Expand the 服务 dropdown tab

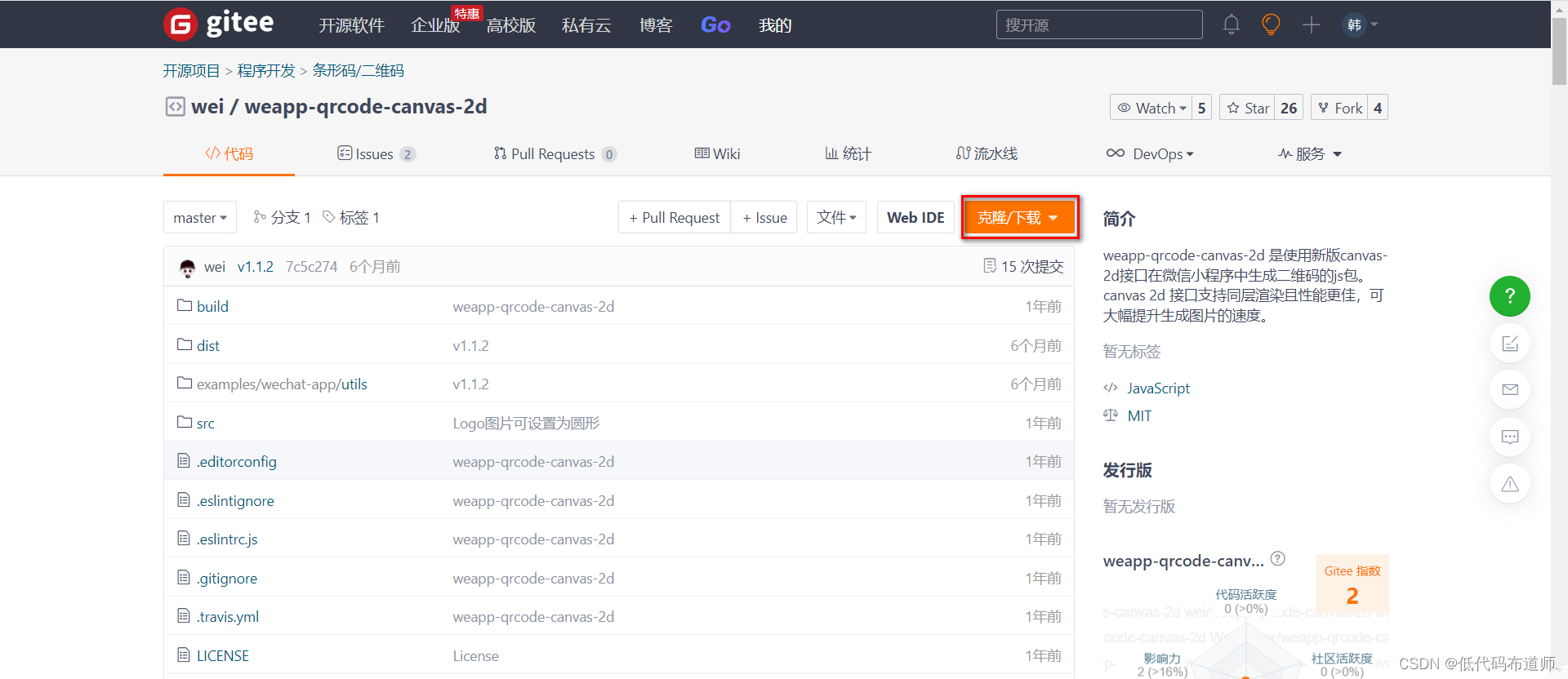click(x=1310, y=153)
